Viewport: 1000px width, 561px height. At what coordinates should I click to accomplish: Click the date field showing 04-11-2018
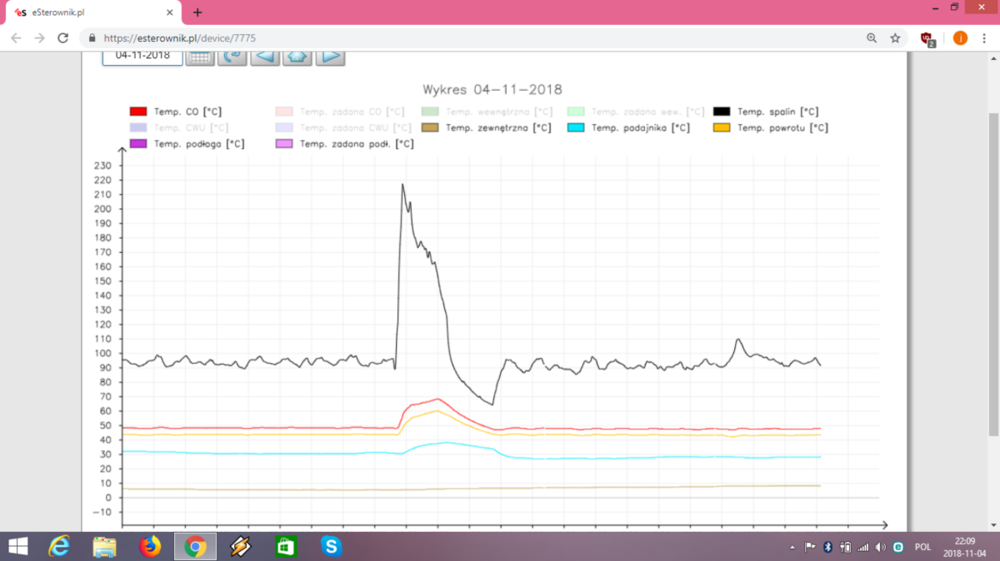142,55
